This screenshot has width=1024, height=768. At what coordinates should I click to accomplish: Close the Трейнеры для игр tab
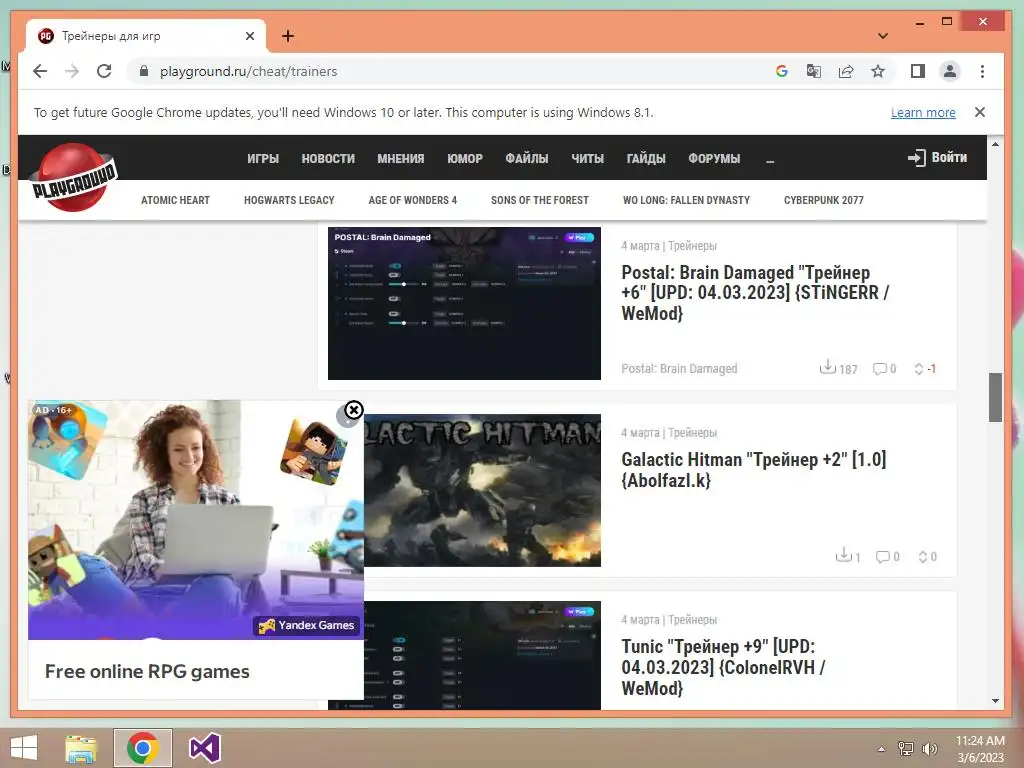point(249,36)
